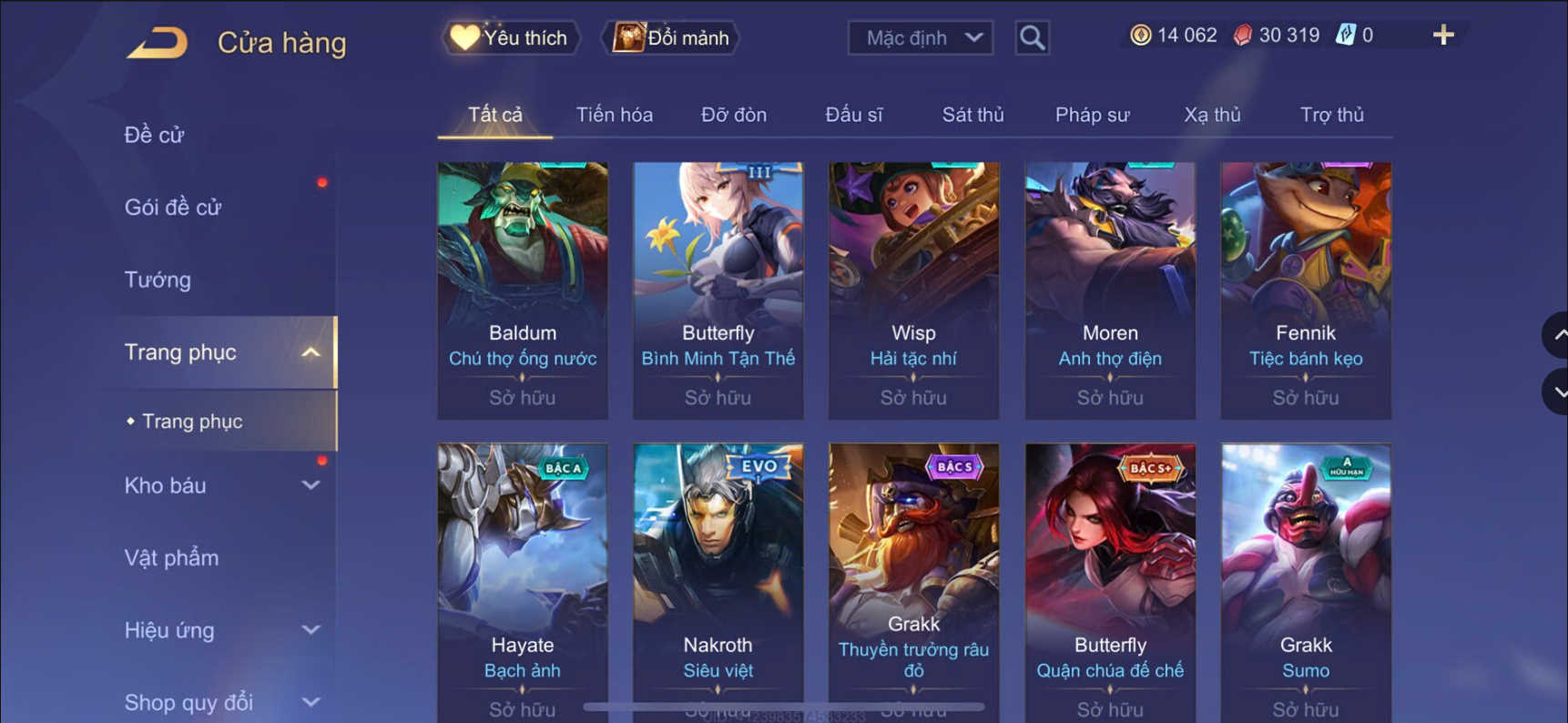1568x723 pixels.
Task: Expand the Hiệu ứng sidebar section
Action: [311, 630]
